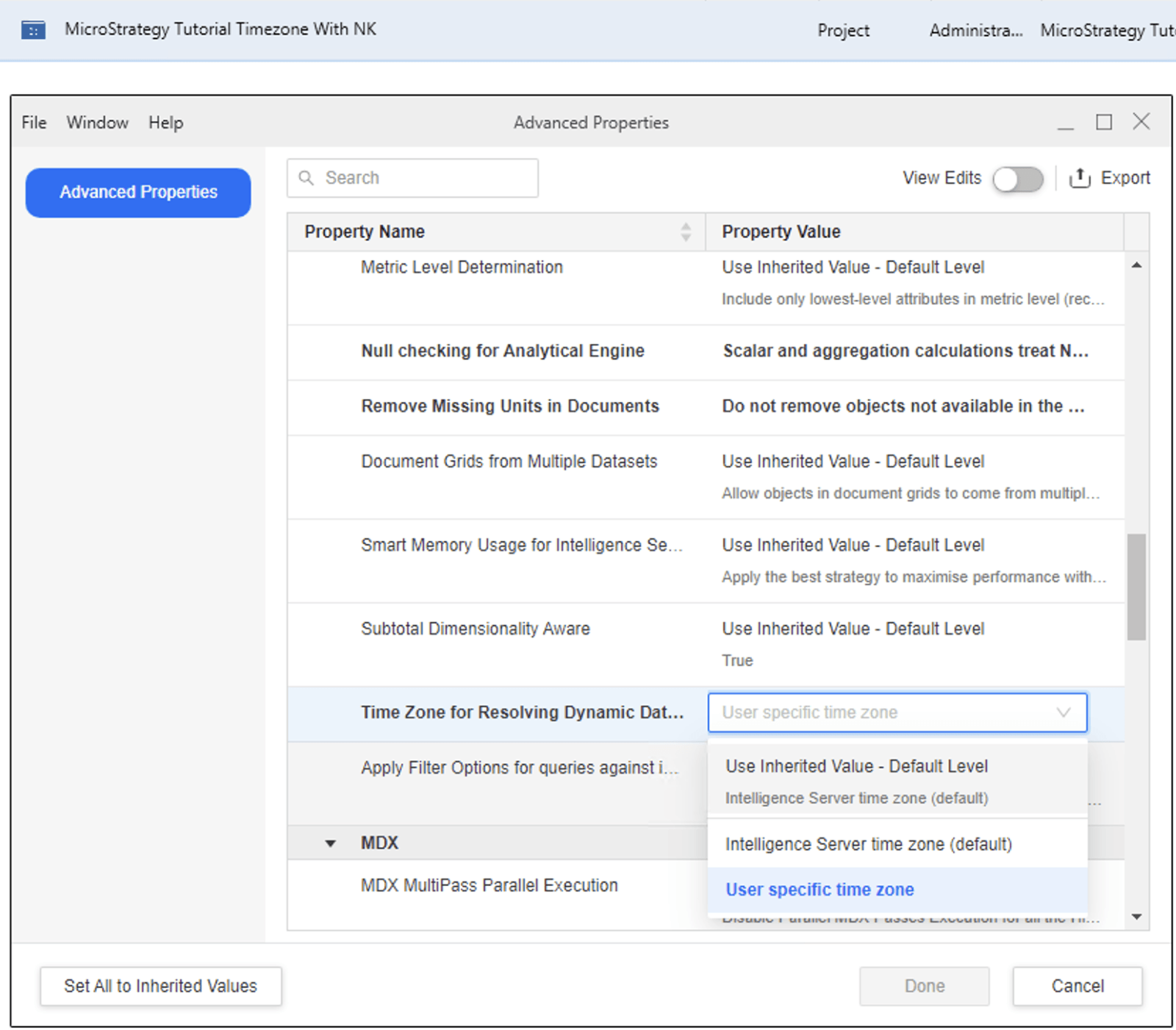Click the Property Value column header
The image size is (1176, 1030).
(914, 232)
